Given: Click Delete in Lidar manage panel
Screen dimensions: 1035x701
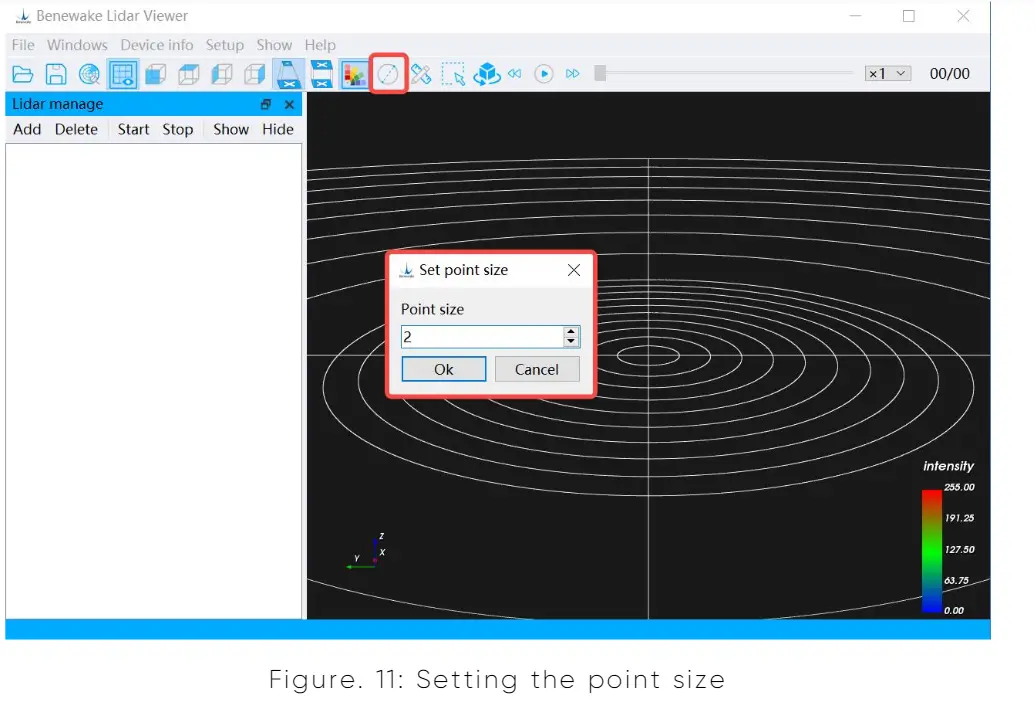Looking at the screenshot, I should 76,129.
